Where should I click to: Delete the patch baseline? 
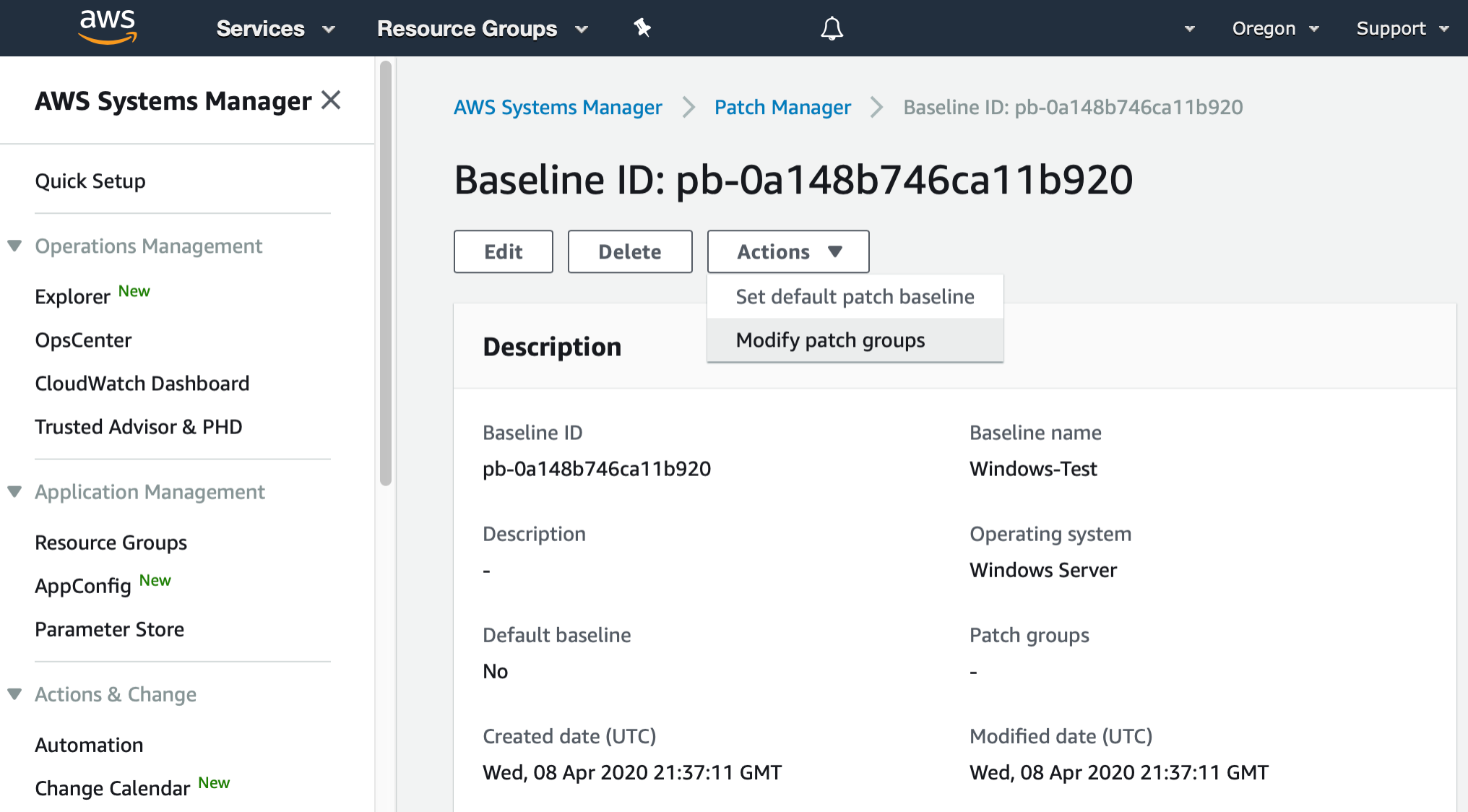[629, 251]
